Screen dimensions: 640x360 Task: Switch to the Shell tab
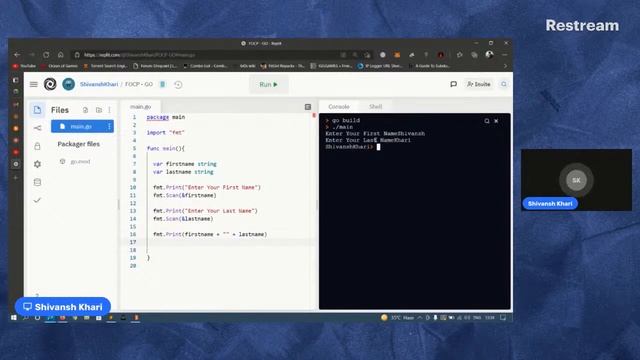376,107
